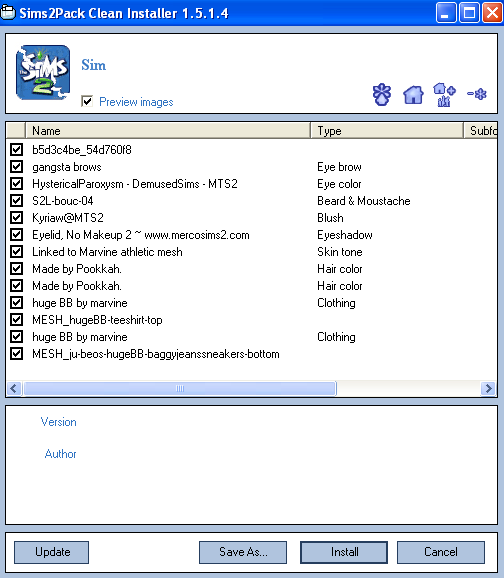The image size is (504, 578).
Task: Sort the list by Type column header
Action: 387,130
